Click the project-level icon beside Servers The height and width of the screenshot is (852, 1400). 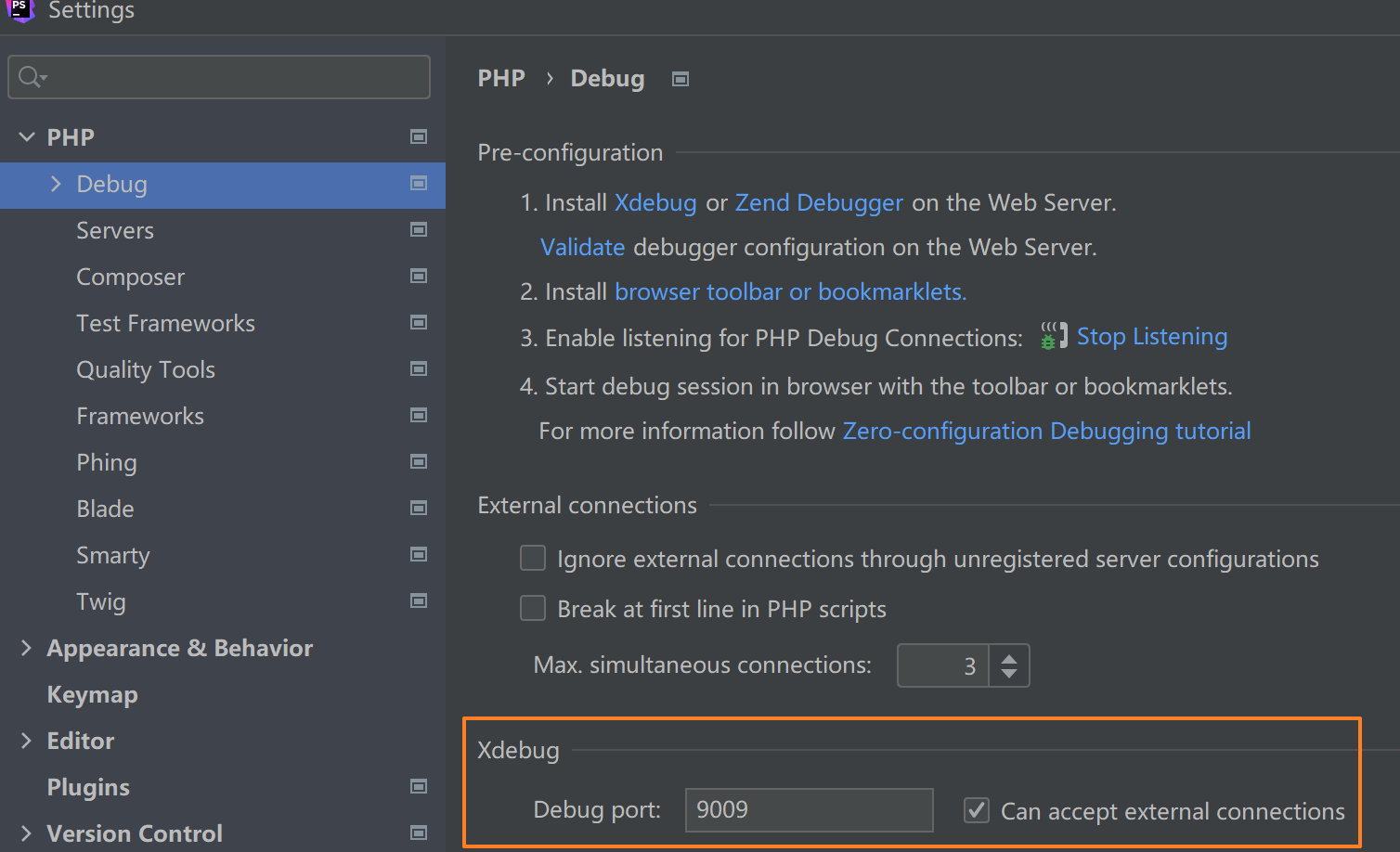point(419,230)
